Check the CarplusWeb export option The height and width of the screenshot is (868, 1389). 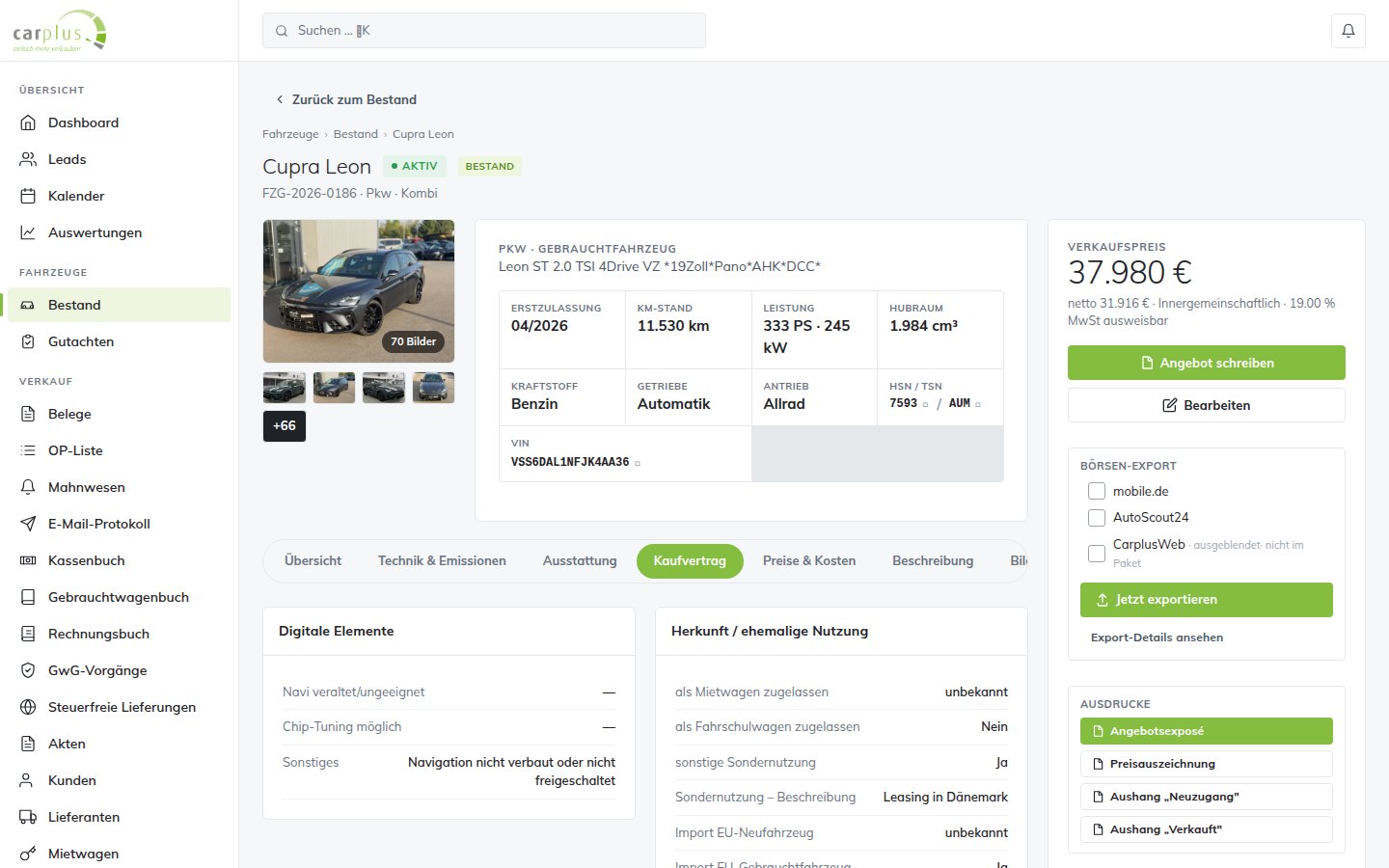(1097, 554)
